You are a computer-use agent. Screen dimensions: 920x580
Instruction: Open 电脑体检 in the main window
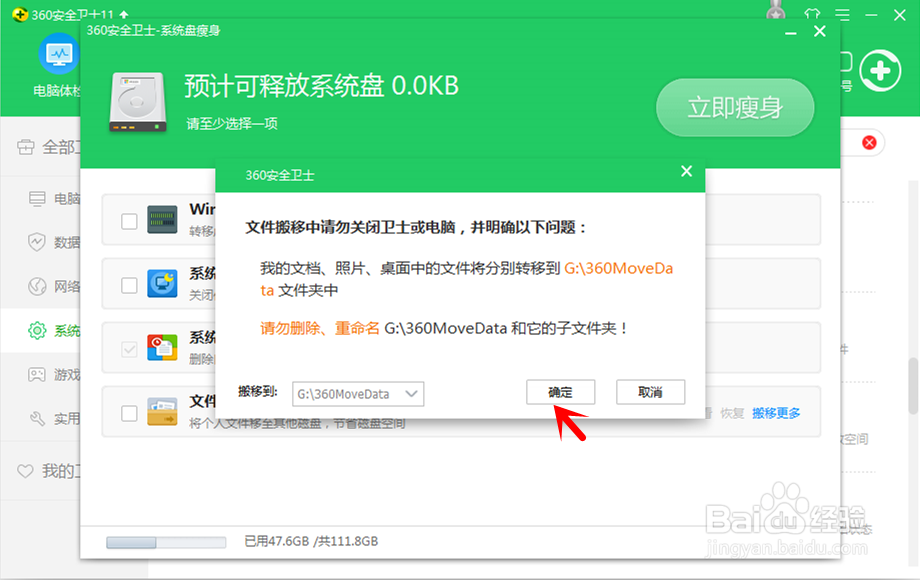59,65
